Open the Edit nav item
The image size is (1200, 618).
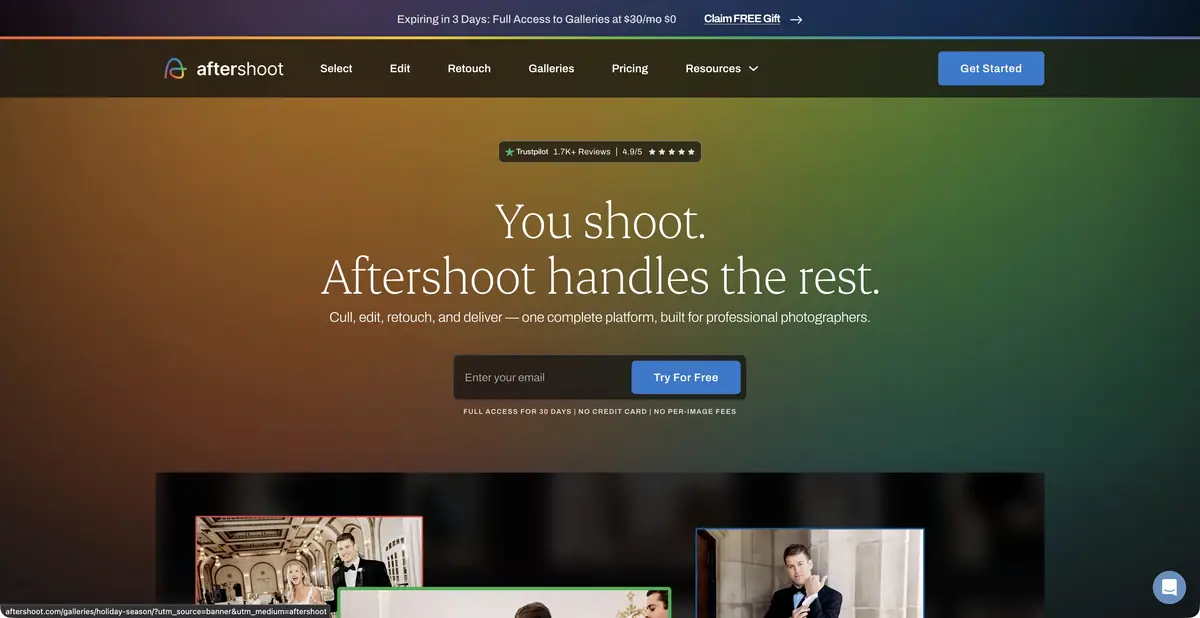[400, 69]
